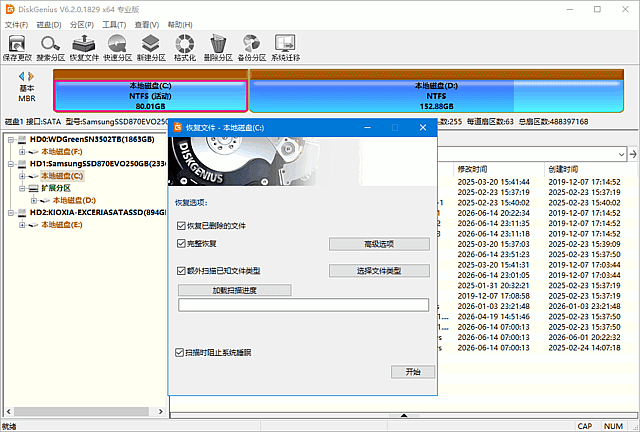Screen dimensions: 640x432
Task: Collapse the HD1 Samsung tree node
Action: [11, 164]
